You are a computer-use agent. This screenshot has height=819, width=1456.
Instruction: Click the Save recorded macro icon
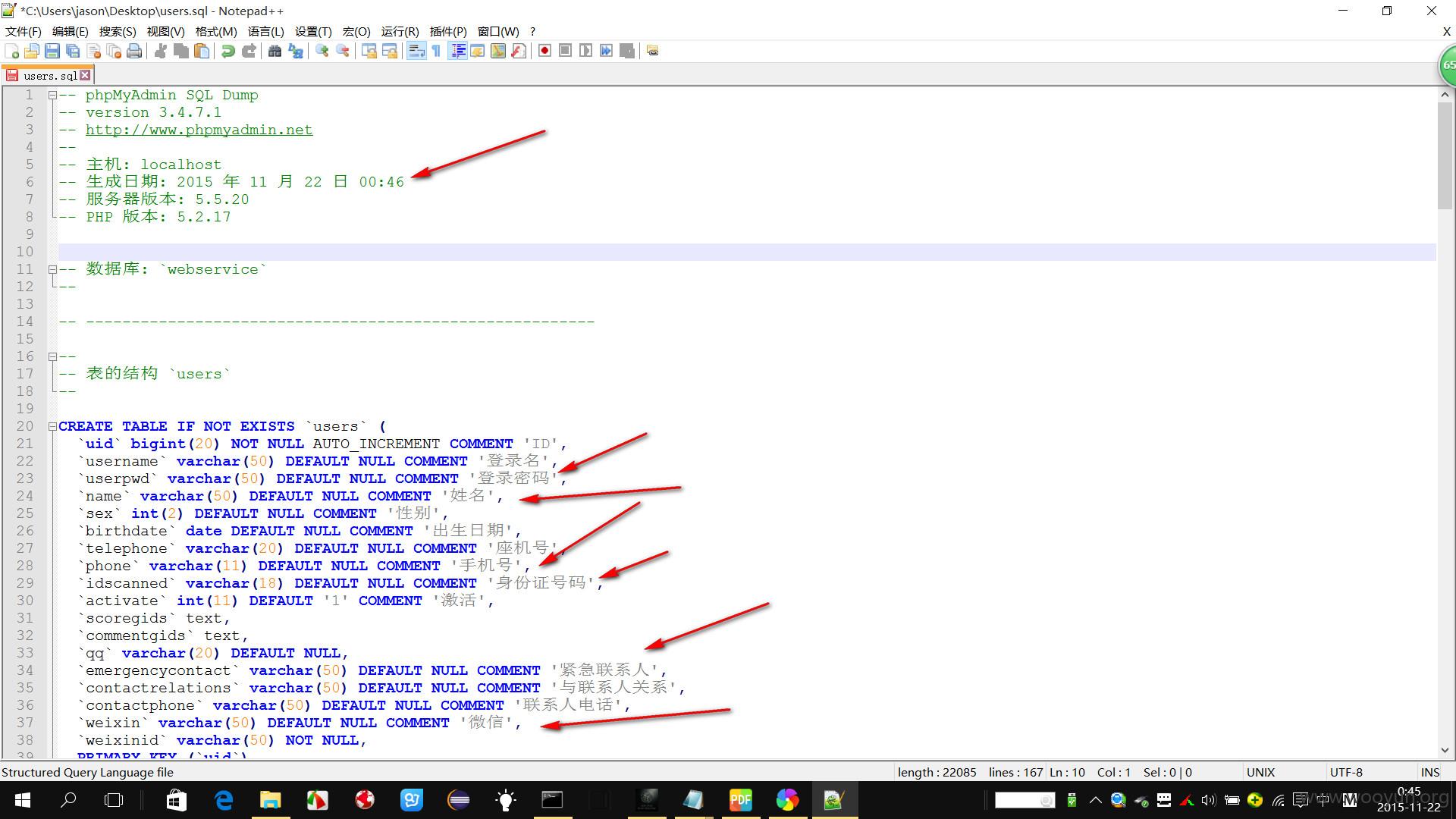[627, 51]
